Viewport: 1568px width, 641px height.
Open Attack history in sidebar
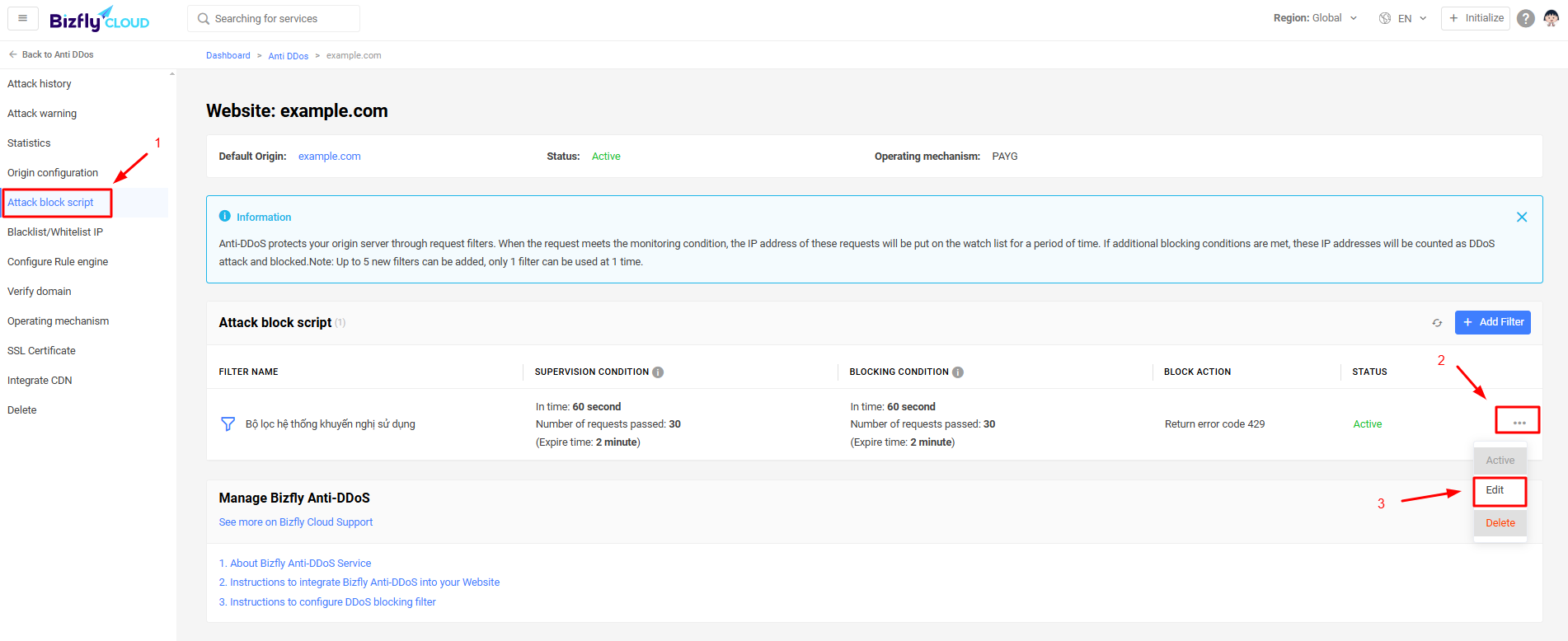coord(40,84)
